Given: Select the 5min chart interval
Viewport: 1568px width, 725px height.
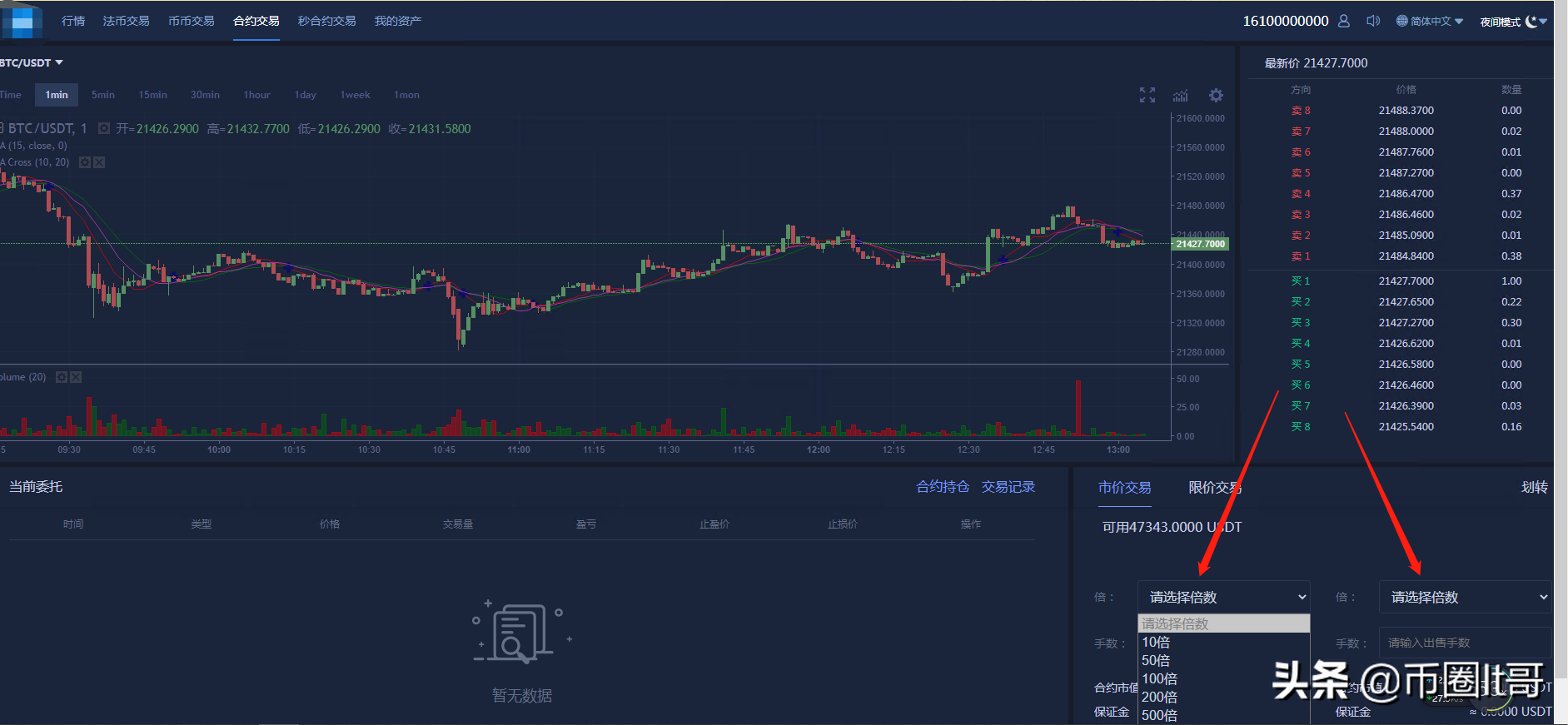Looking at the screenshot, I should point(103,95).
